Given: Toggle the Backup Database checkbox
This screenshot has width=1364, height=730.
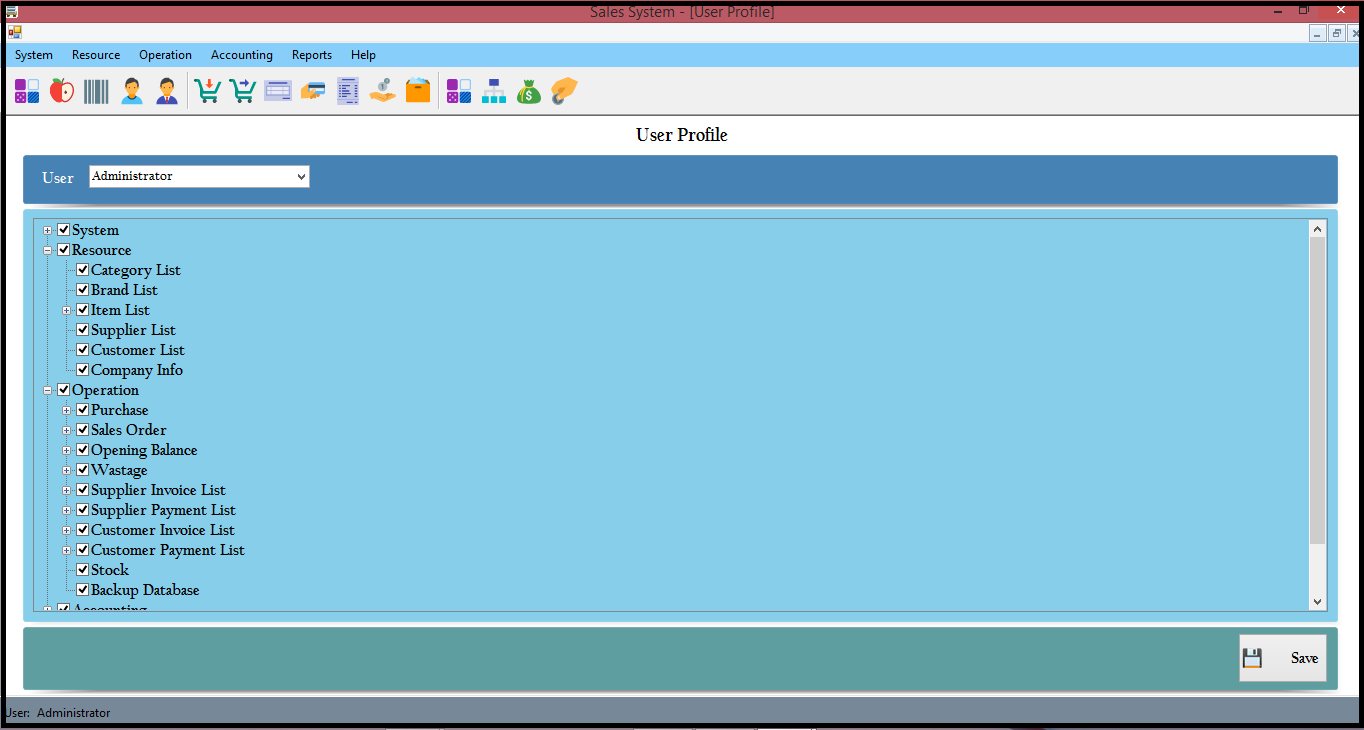Looking at the screenshot, I should point(83,590).
